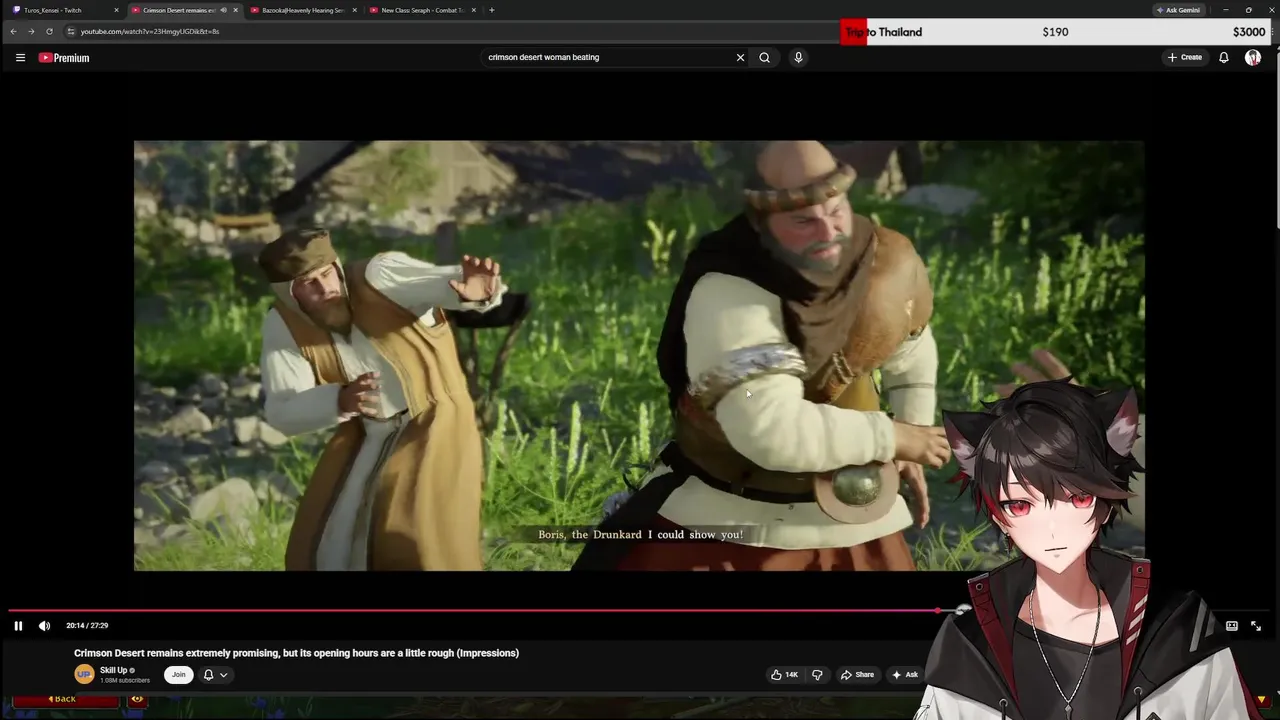Screen dimensions: 1280x720
Task: Dislike the video
Action: pos(817,674)
